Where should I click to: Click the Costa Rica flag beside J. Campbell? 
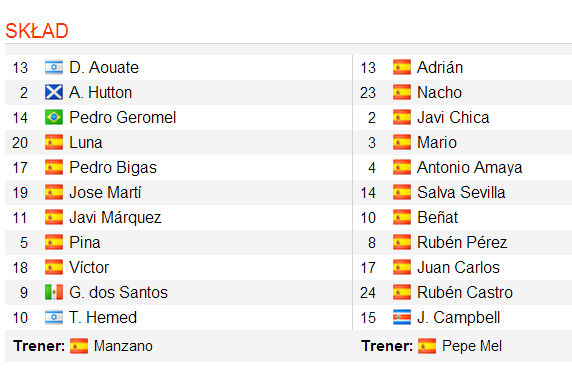tap(402, 317)
